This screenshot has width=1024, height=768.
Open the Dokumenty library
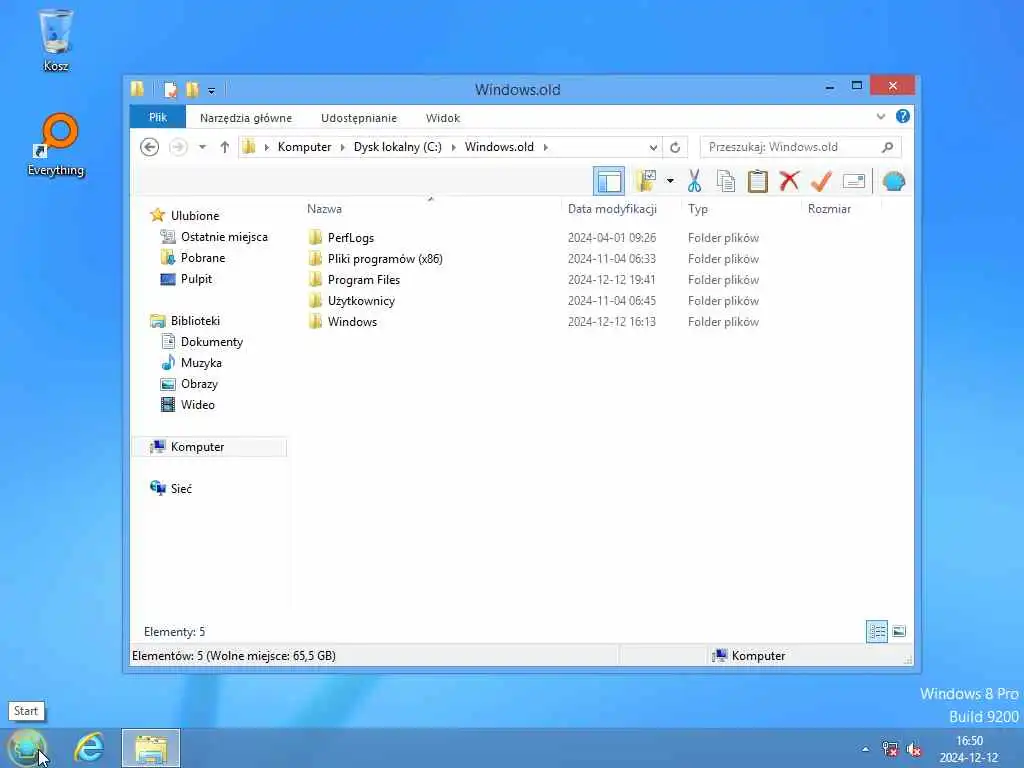212,342
